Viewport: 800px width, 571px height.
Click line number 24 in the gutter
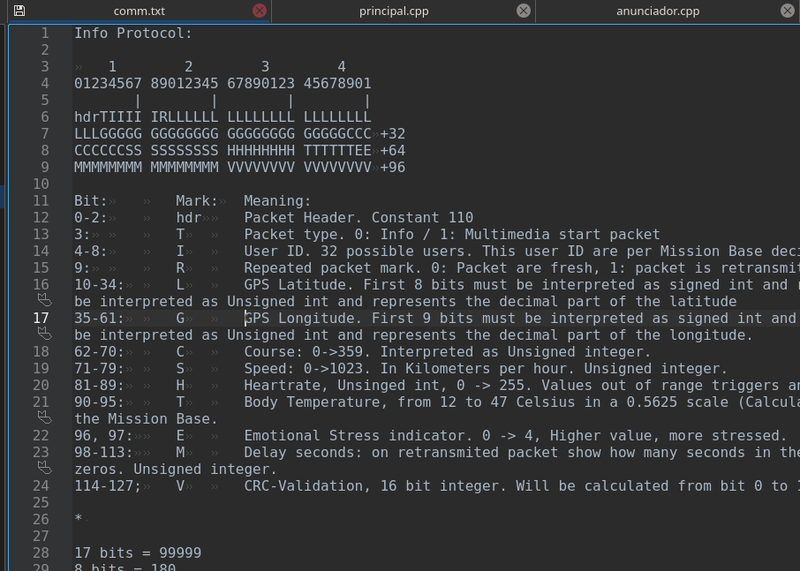pyautogui.click(x=41, y=486)
